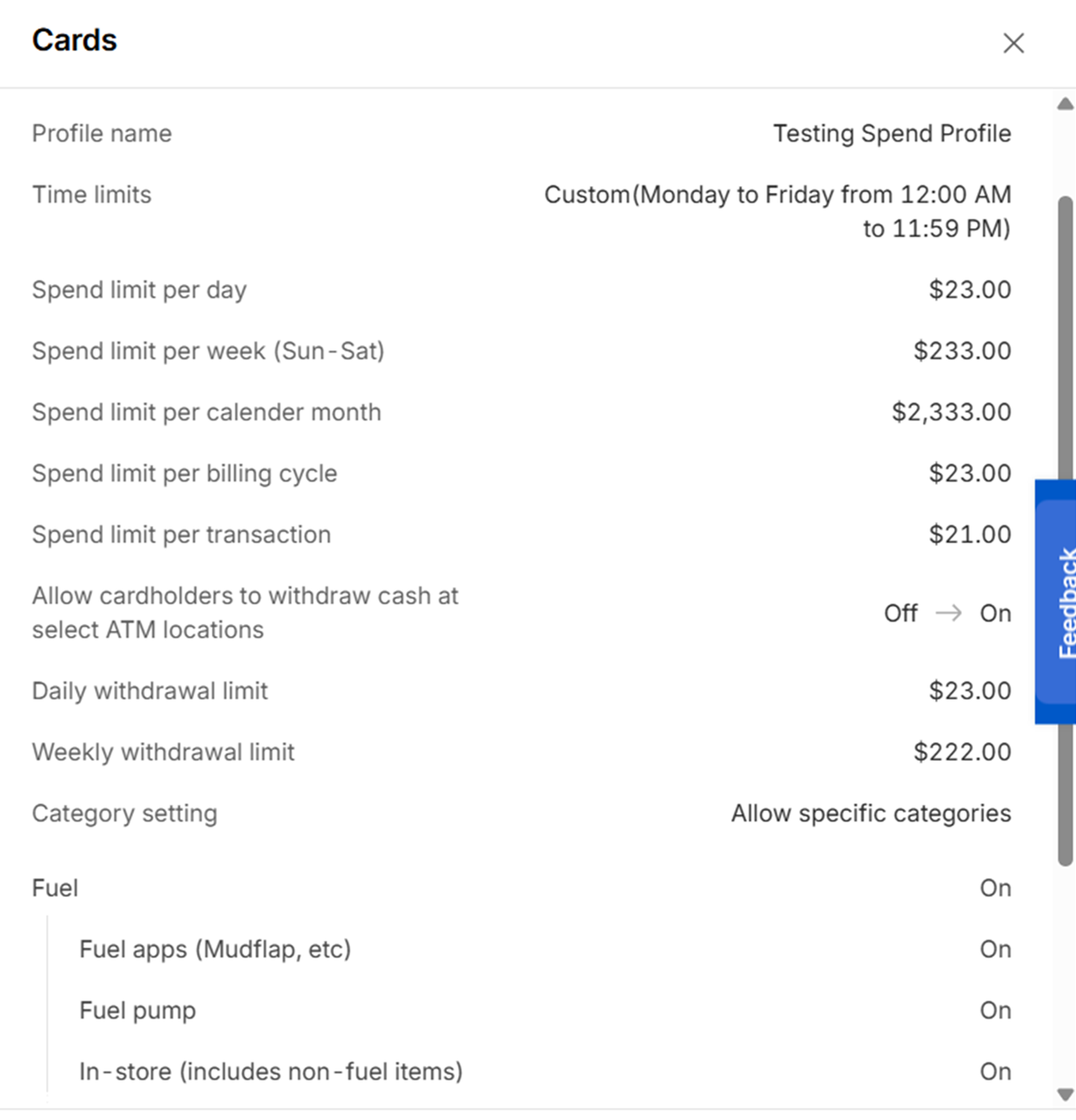This screenshot has width=1076, height=1120.
Task: Open the blue Feedback side tab
Action: click(1057, 601)
